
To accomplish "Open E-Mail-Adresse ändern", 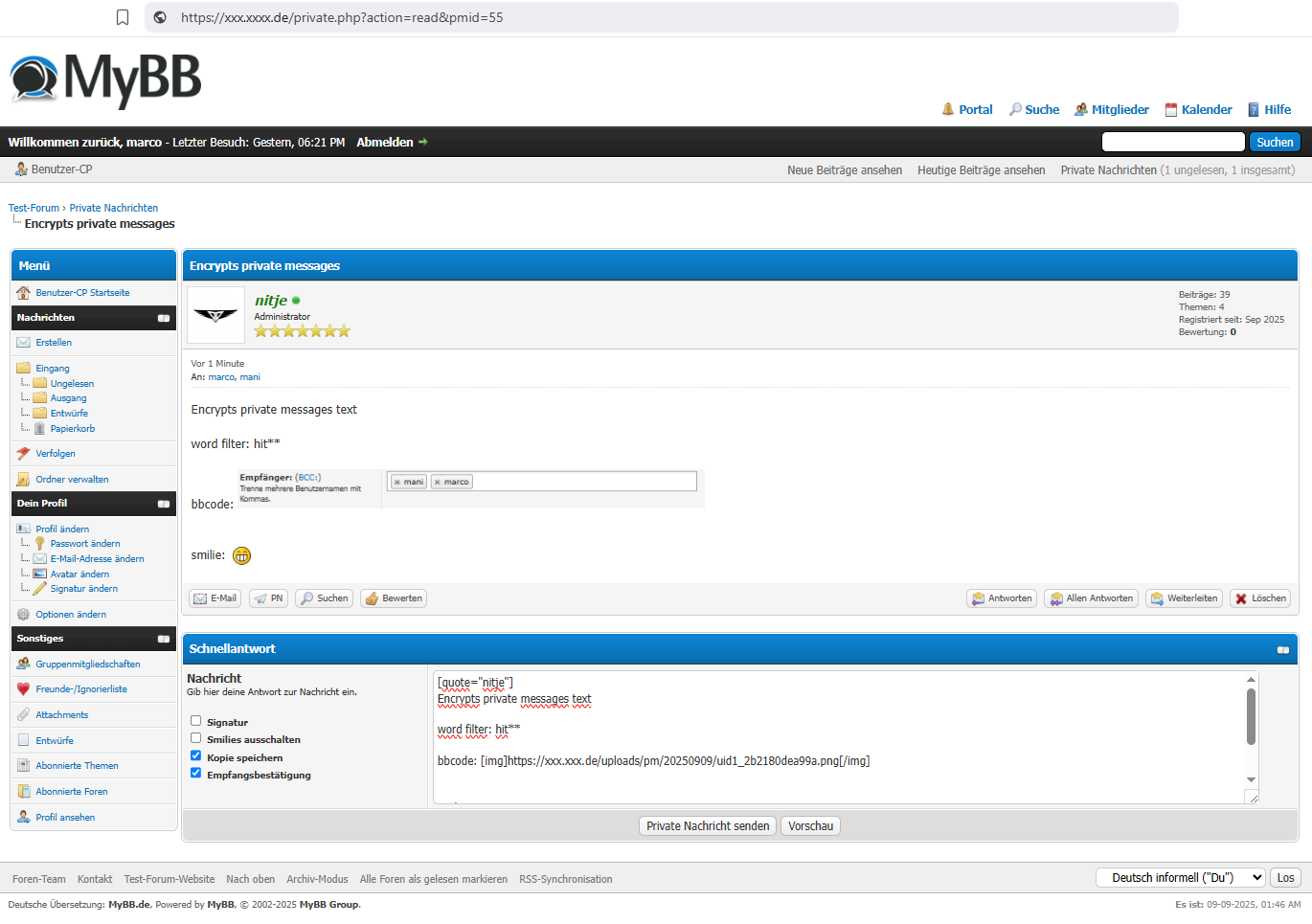I will point(98,559).
